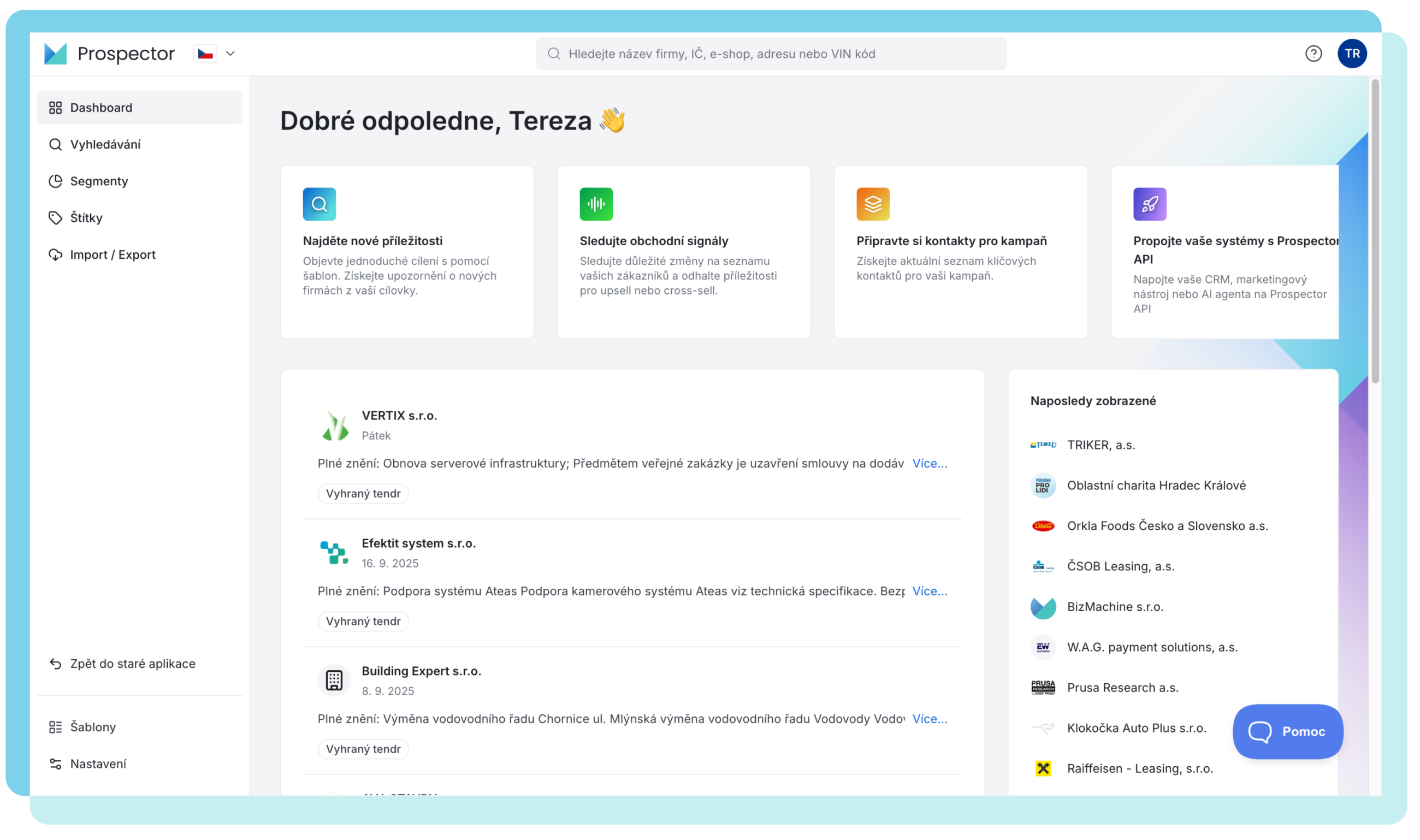Expand VERTIX text via Více link
The width and height of the screenshot is (1420, 840).
tap(930, 464)
